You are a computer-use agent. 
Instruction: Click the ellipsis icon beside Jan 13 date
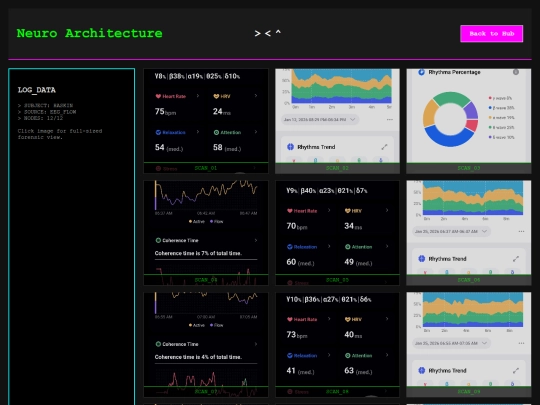(x=390, y=120)
